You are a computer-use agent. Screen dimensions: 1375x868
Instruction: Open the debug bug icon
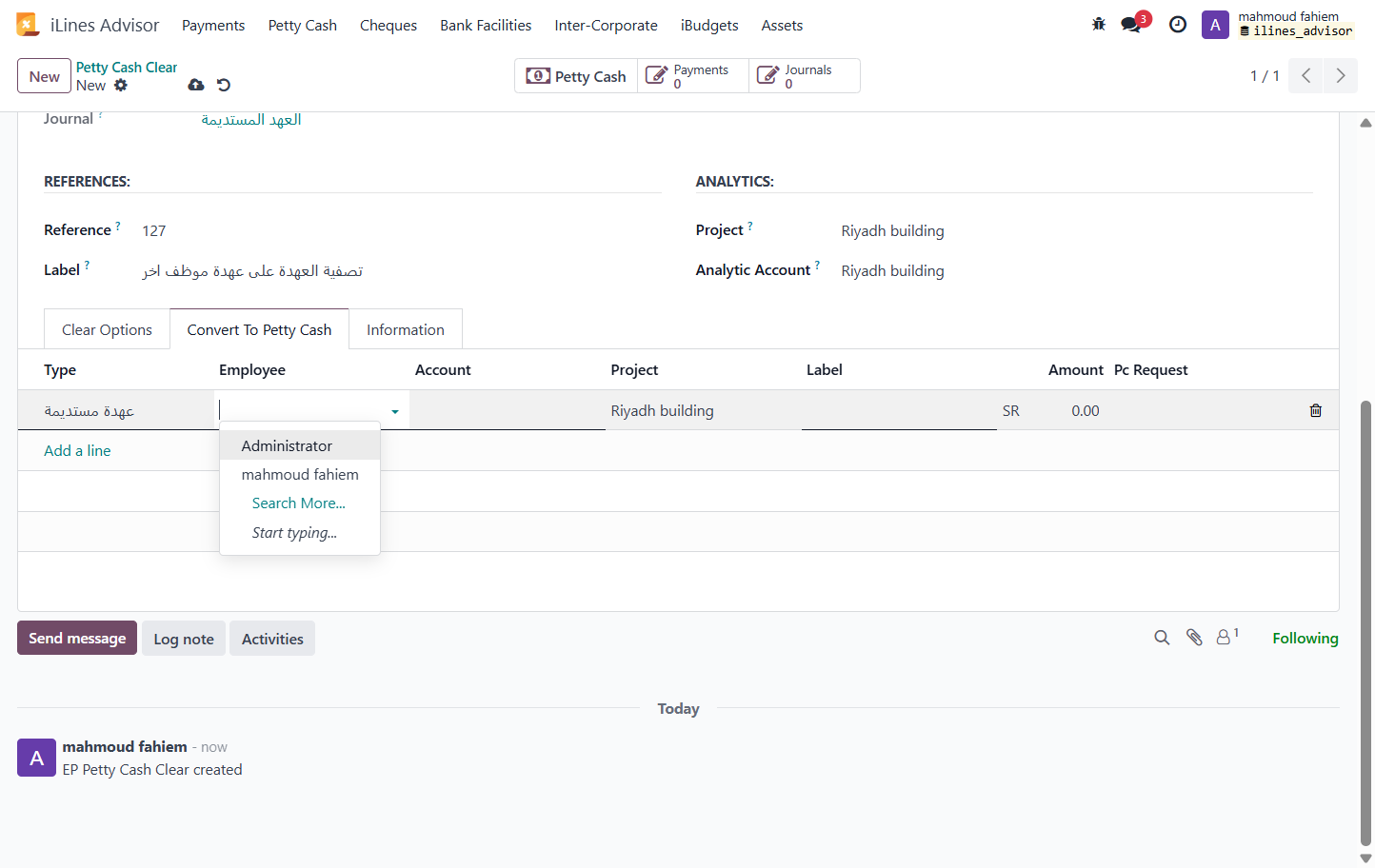pyautogui.click(x=1099, y=25)
